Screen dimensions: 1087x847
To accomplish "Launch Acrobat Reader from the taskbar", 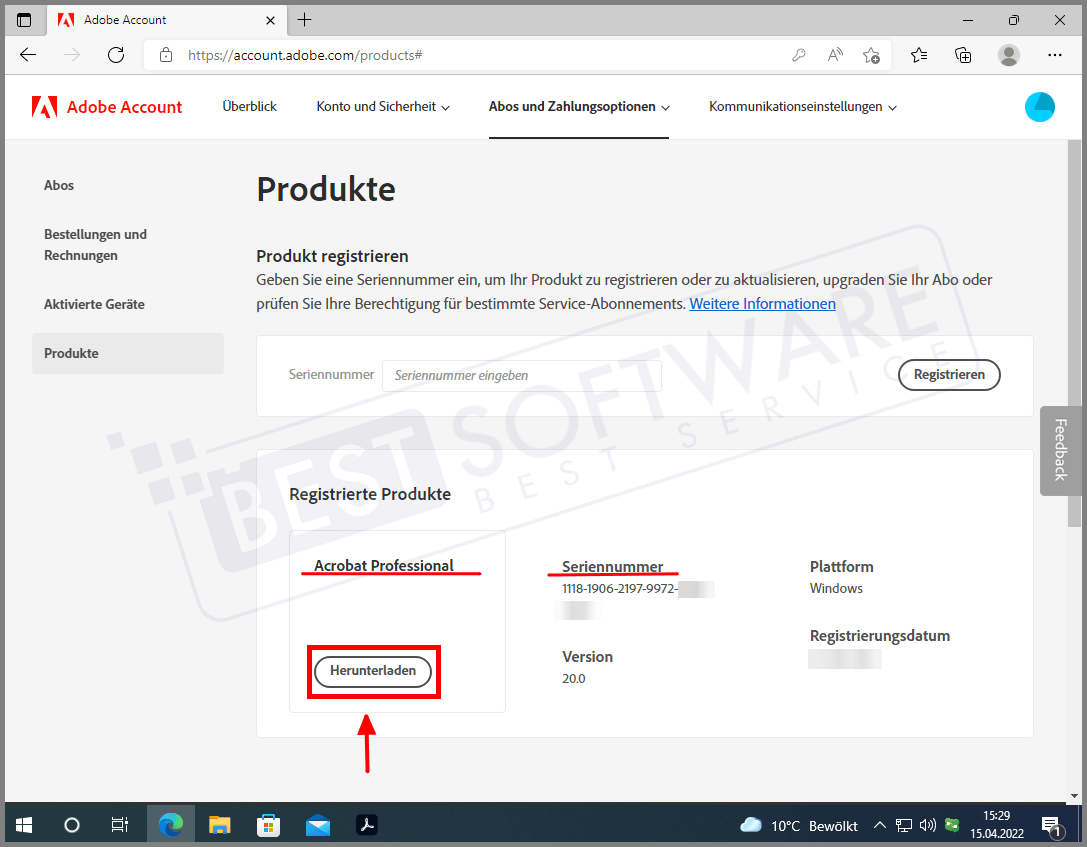I will point(366,824).
